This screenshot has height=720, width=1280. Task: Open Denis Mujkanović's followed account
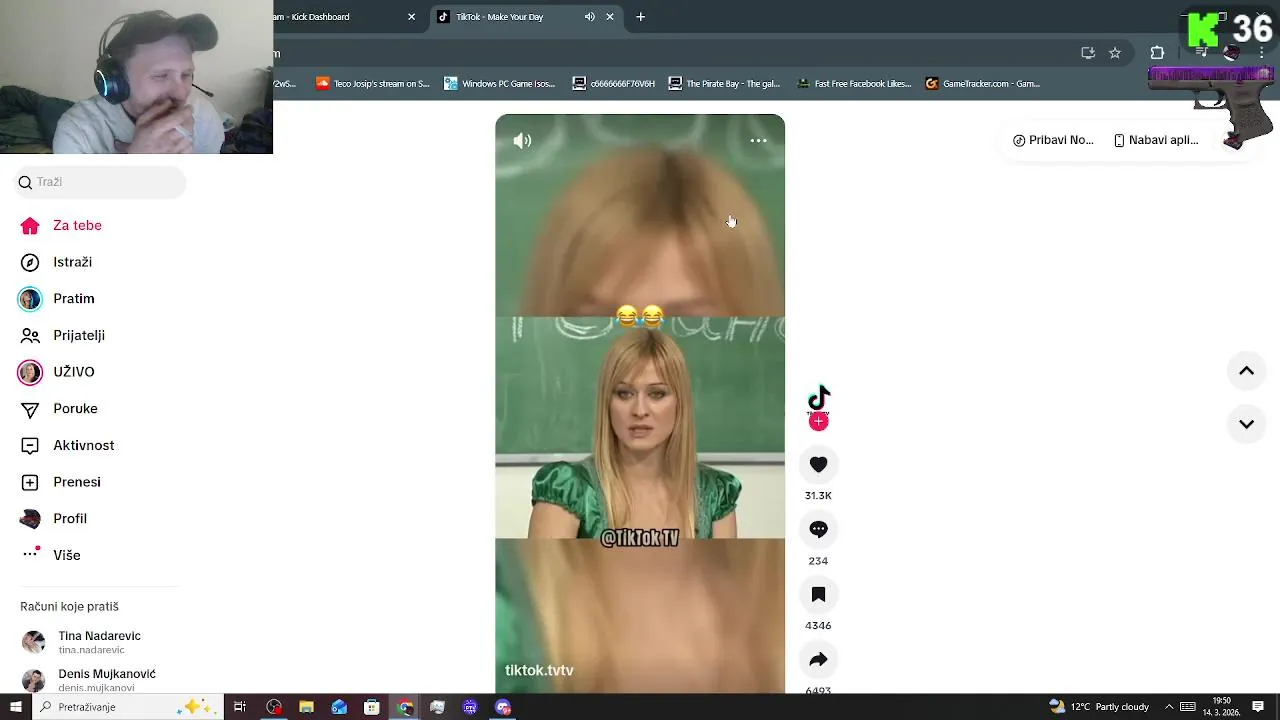click(x=100, y=680)
